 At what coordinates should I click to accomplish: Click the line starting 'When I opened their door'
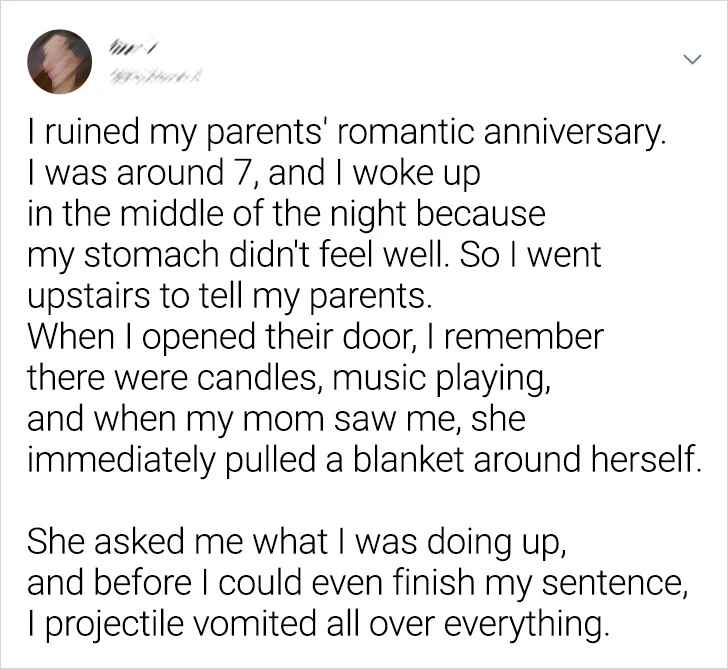(x=314, y=337)
